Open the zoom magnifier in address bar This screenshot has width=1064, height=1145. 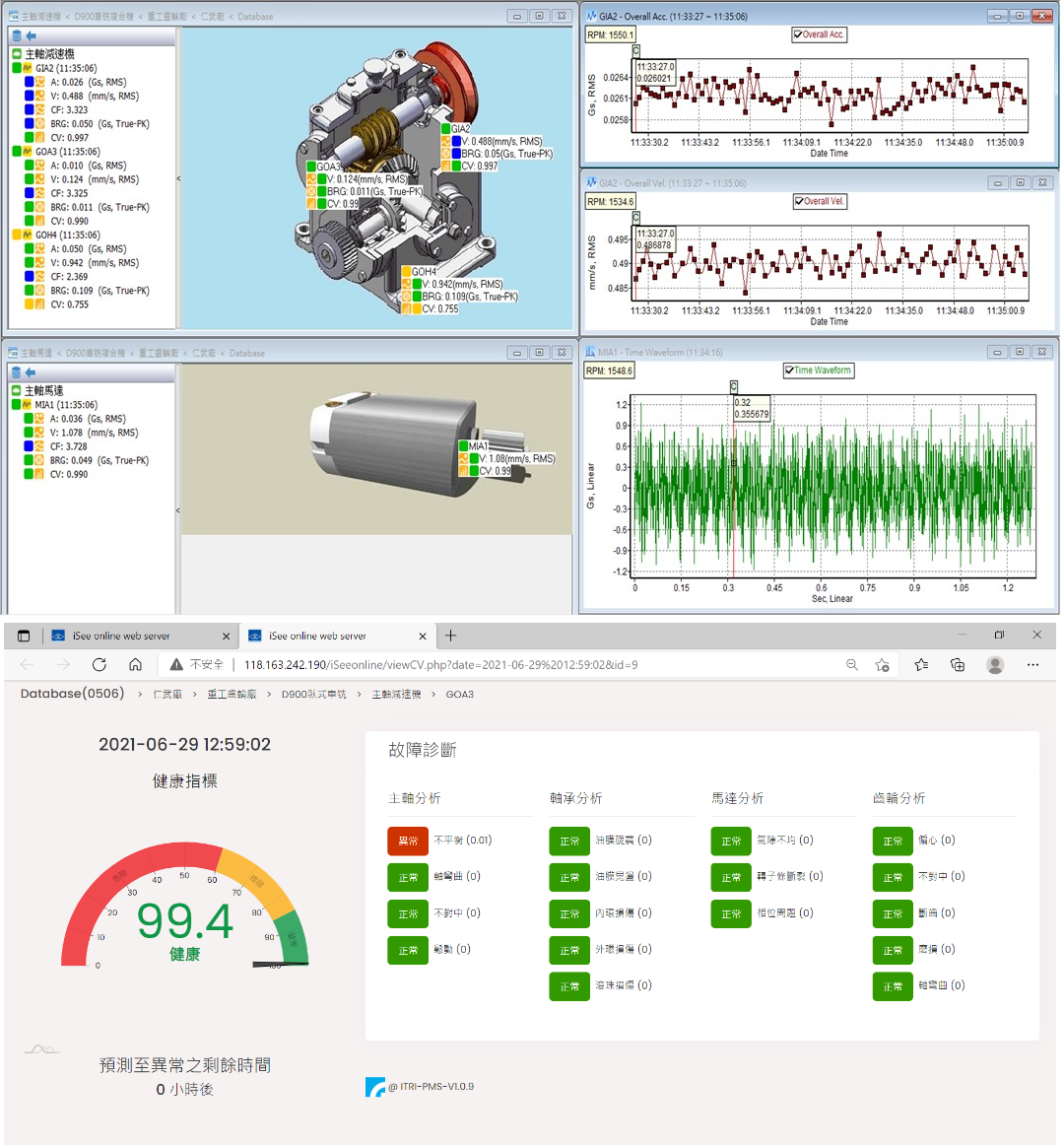click(851, 664)
